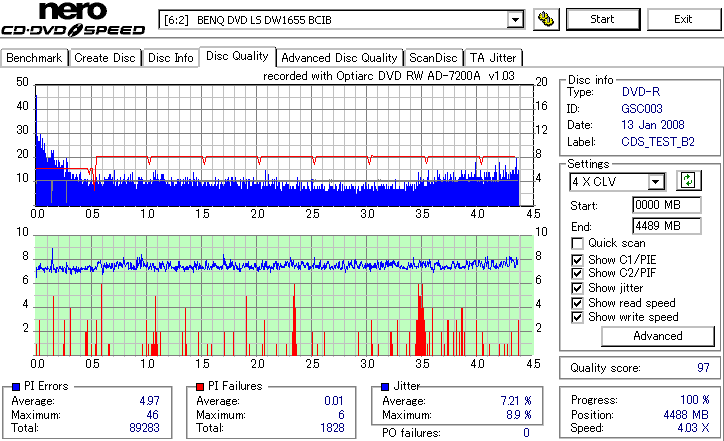Click the label CDS_TEST_B2
The image size is (724, 441).
(658, 142)
